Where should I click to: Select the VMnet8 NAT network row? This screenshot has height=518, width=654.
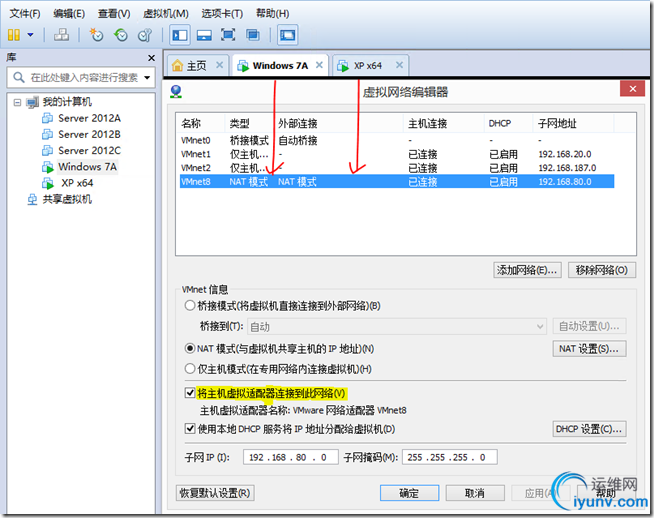pos(397,182)
